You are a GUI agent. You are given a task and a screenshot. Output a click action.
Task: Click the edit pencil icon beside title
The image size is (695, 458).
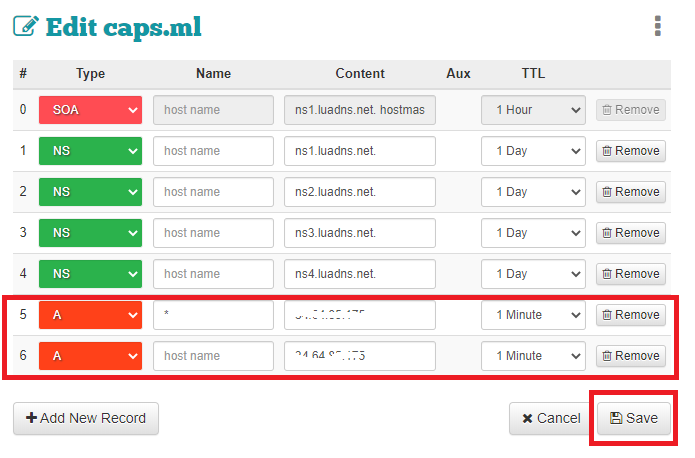(25, 27)
